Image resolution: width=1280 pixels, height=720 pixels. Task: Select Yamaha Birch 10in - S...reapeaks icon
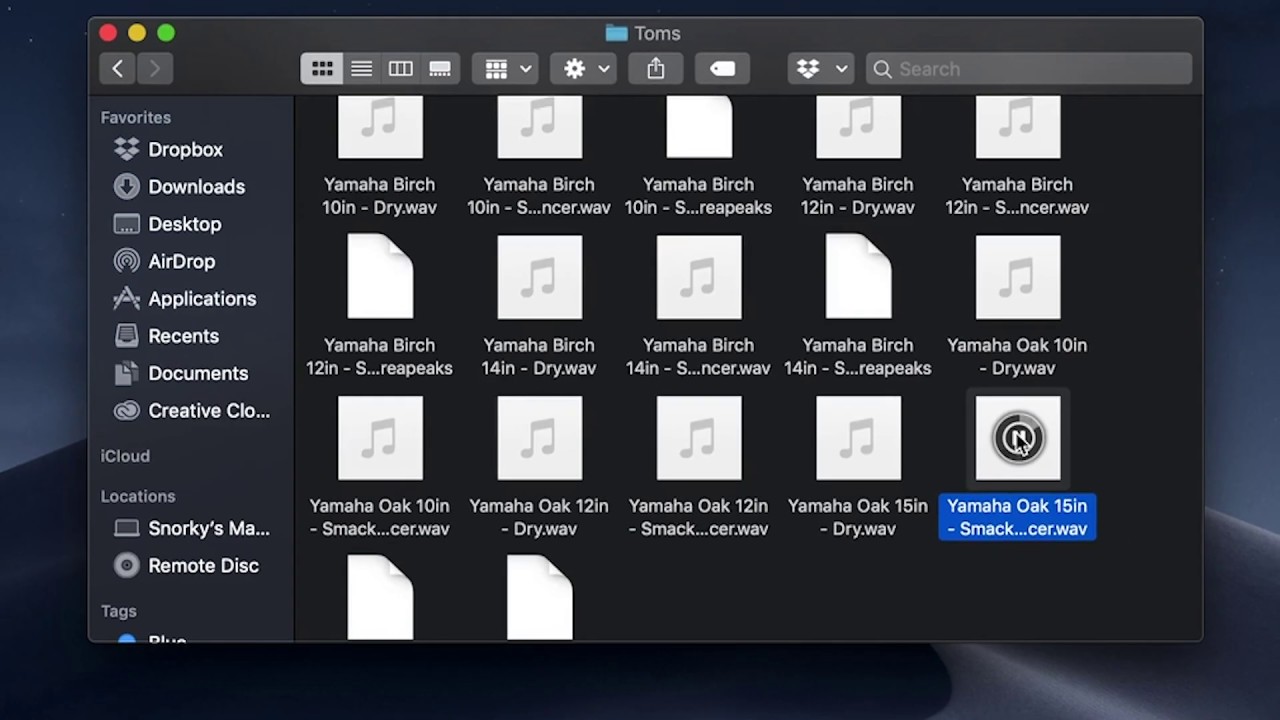point(699,127)
